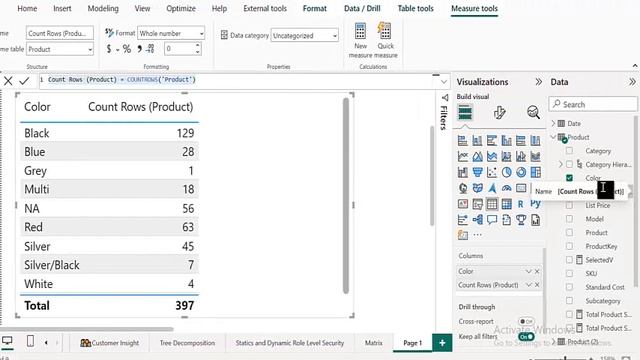Viewport: 640px width, 360px height.
Task: Open the Table tools ribbon tab
Action: (x=416, y=9)
